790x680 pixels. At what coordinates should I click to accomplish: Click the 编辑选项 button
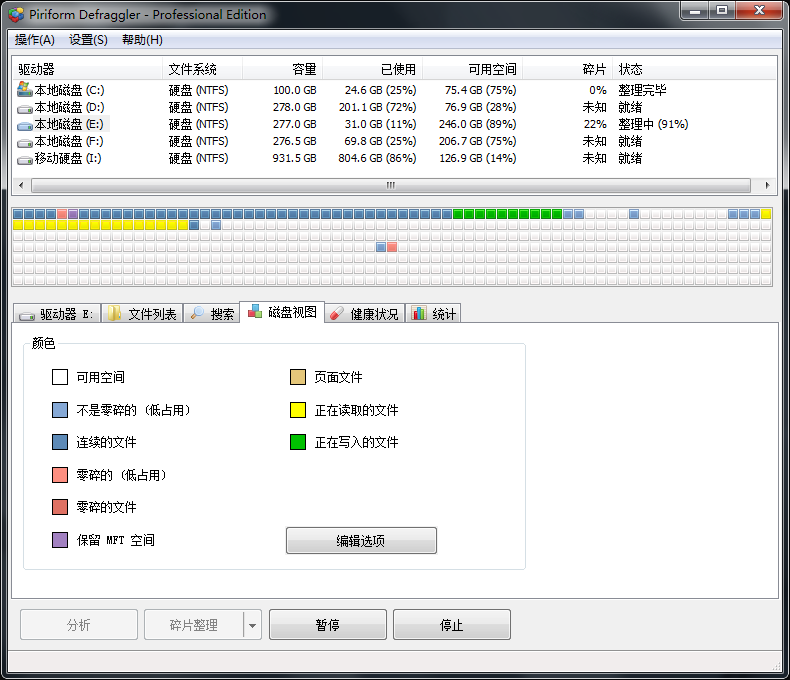click(361, 540)
